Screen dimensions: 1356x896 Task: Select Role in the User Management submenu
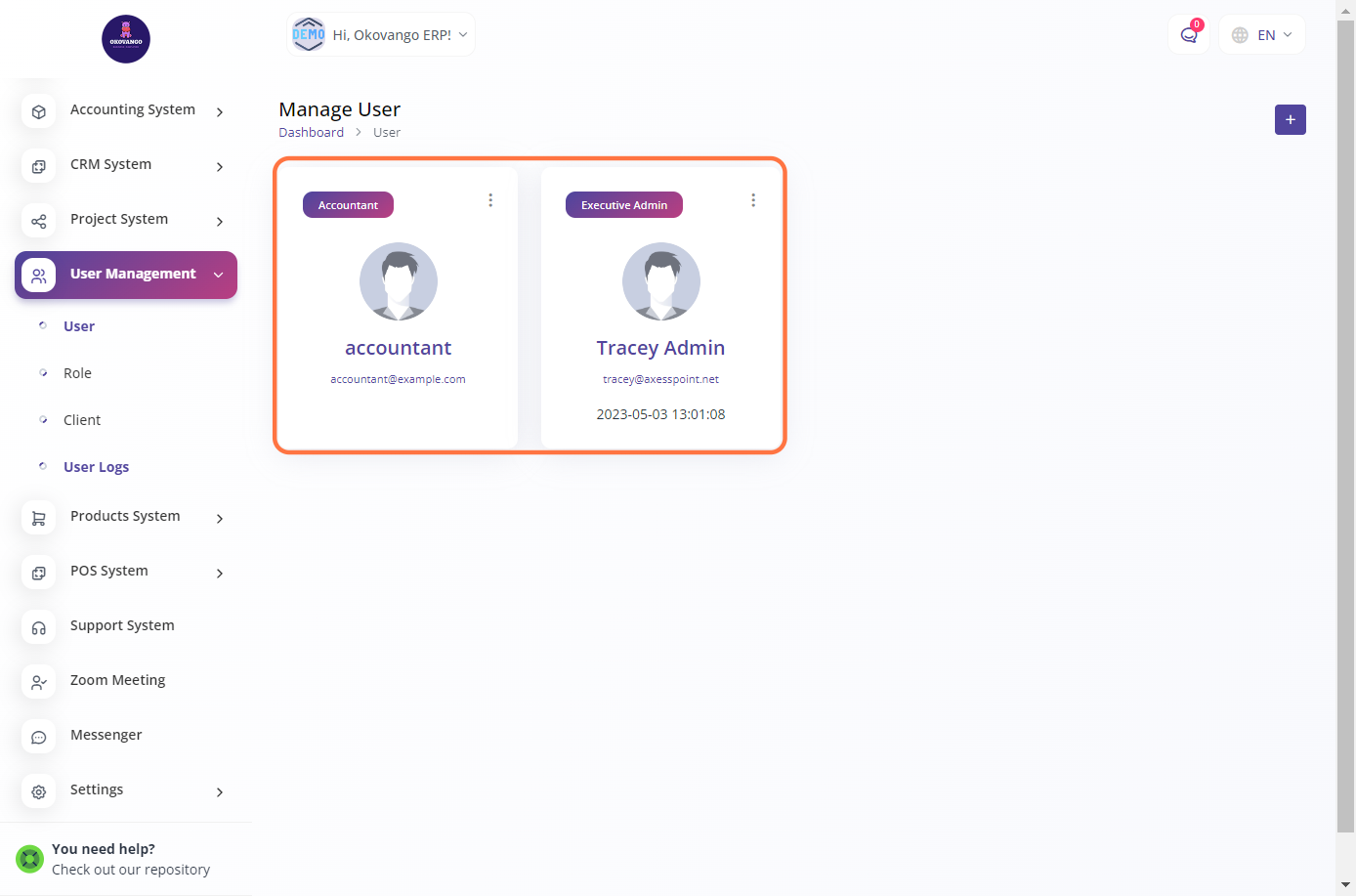click(77, 373)
